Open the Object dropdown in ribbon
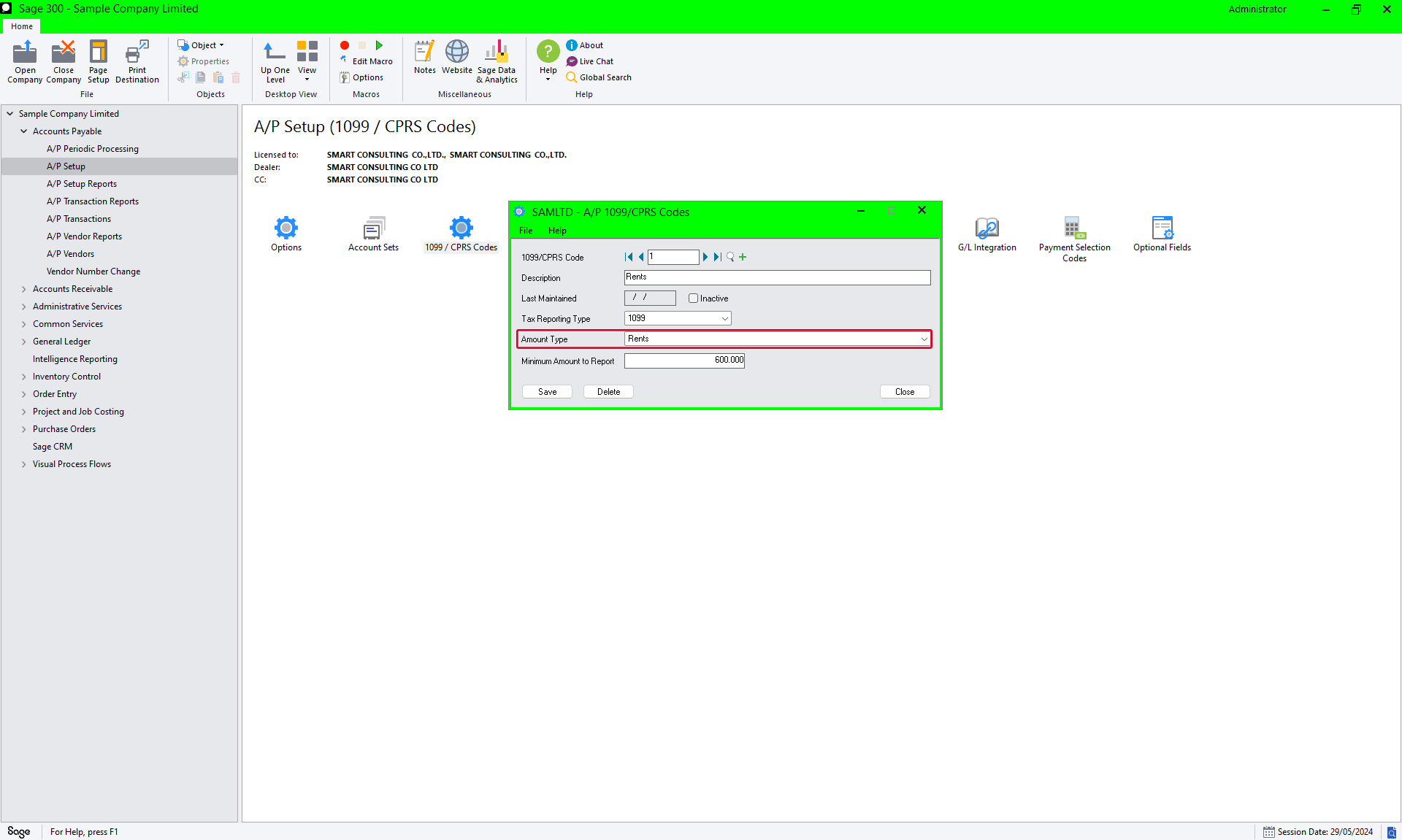 [x=201, y=45]
